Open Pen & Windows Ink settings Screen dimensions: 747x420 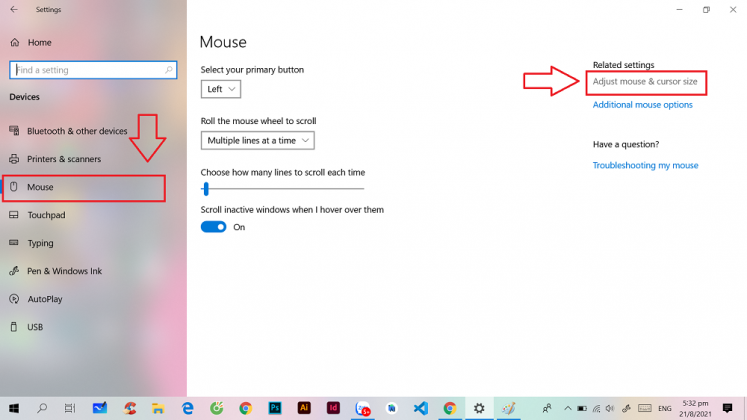[64, 271]
